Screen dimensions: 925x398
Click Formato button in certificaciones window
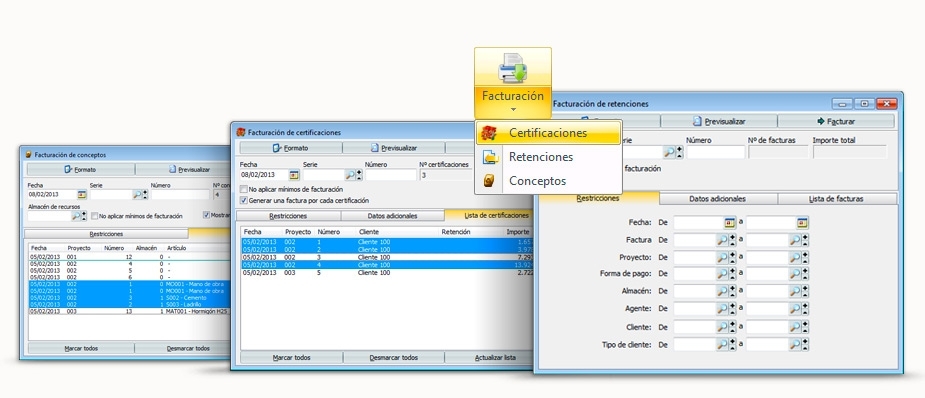(290, 148)
